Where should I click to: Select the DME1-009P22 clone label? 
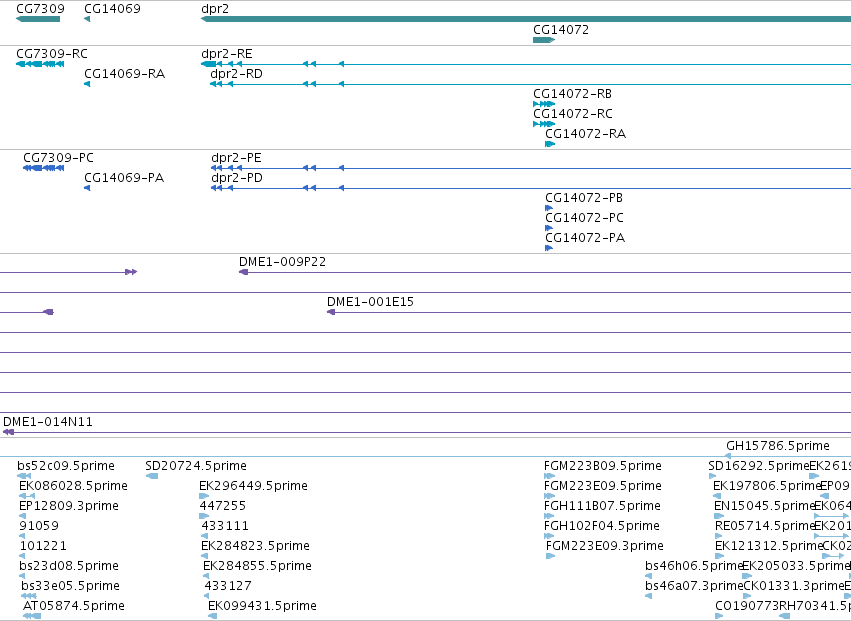283,262
